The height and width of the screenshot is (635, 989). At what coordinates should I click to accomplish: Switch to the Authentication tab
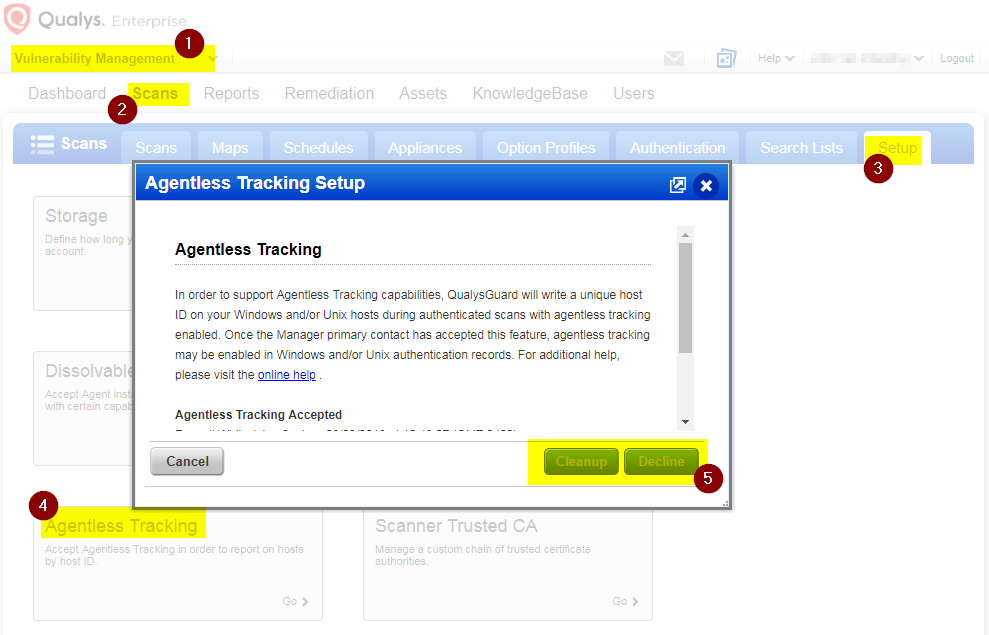pyautogui.click(x=677, y=148)
